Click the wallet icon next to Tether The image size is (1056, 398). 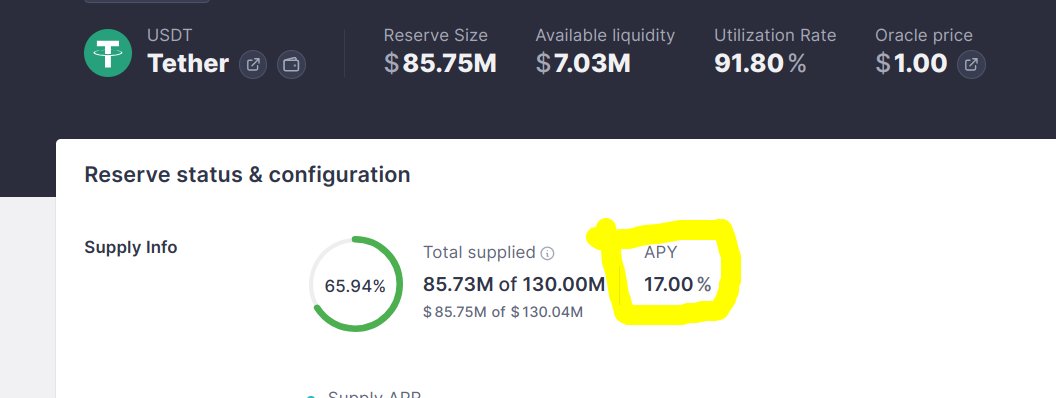292,65
